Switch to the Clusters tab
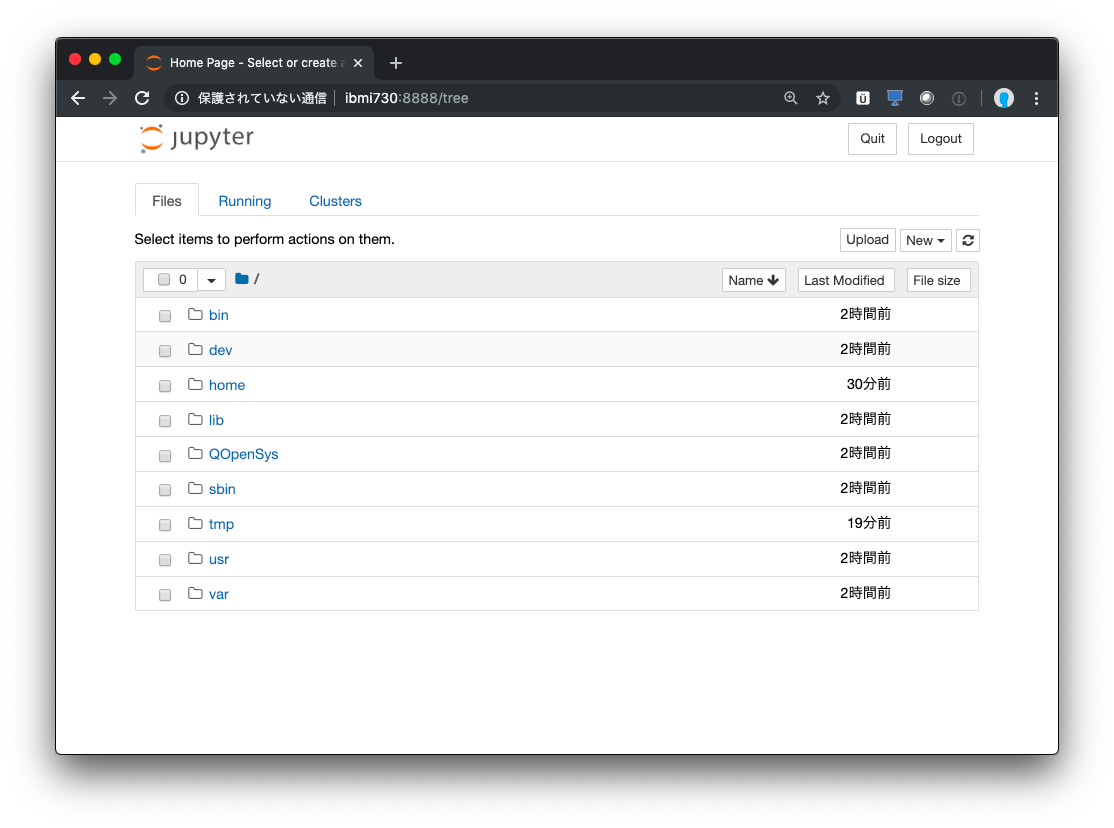The height and width of the screenshot is (828, 1114). [335, 200]
